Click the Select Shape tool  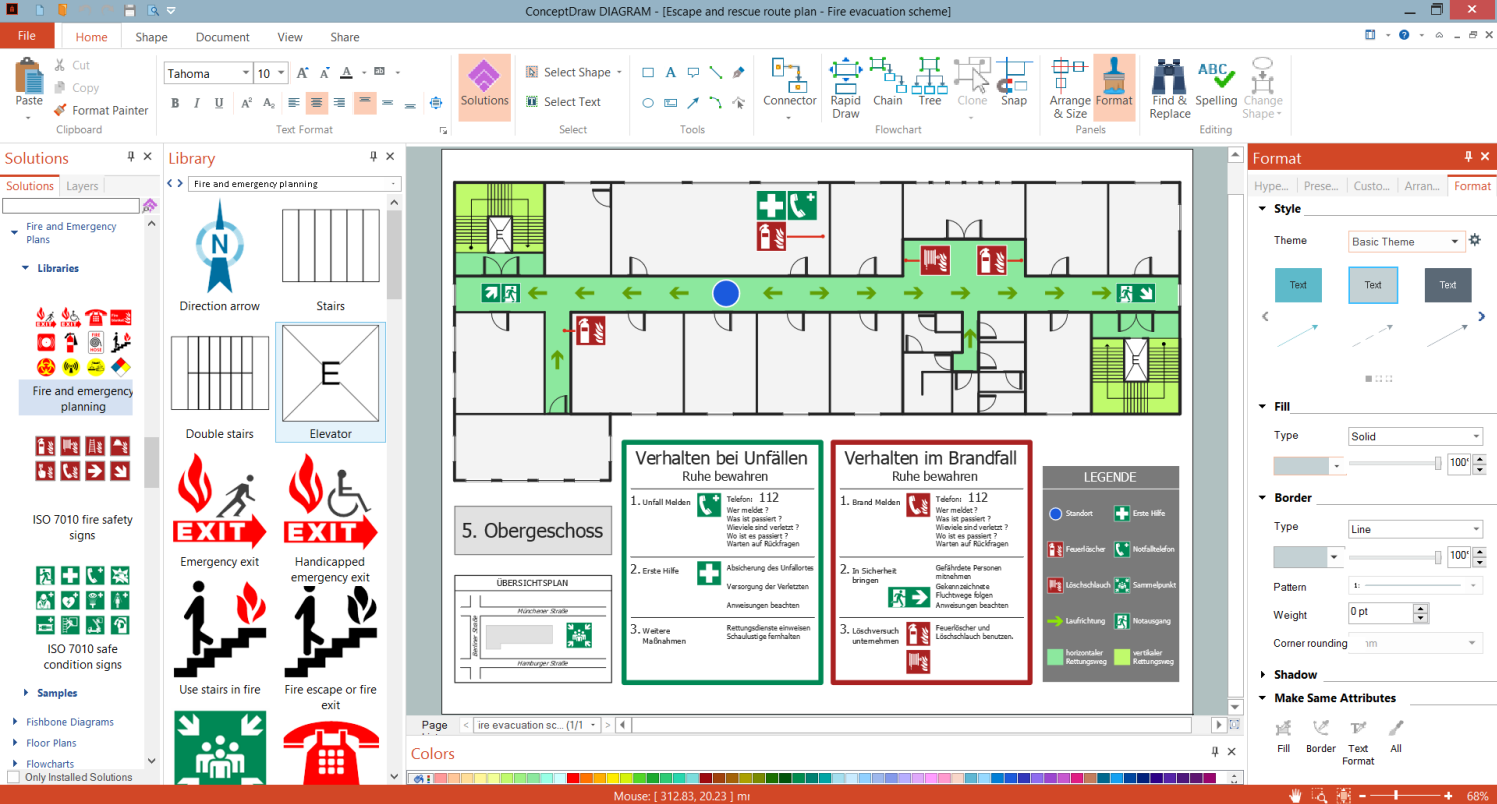(x=572, y=72)
